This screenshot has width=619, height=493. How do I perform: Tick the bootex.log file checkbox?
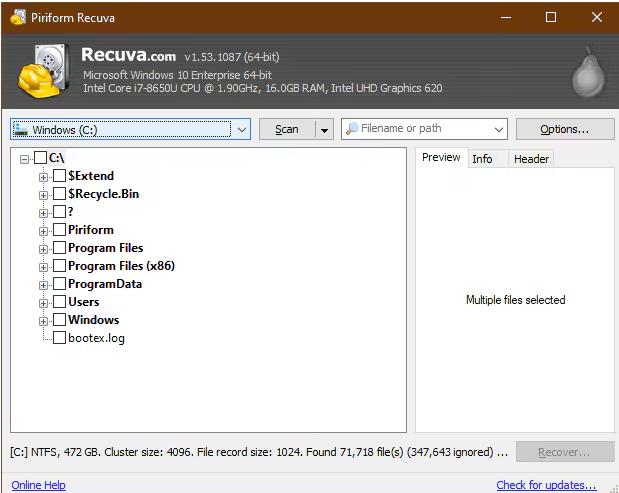(59, 337)
